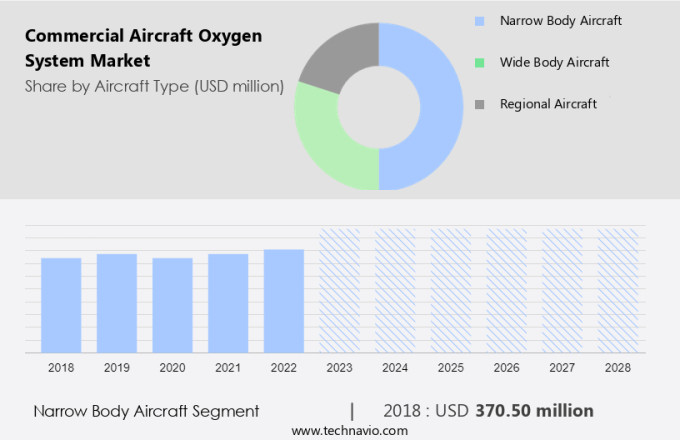Select the solid bar above 2021
Screen dimensions: 680x440
(228, 303)
